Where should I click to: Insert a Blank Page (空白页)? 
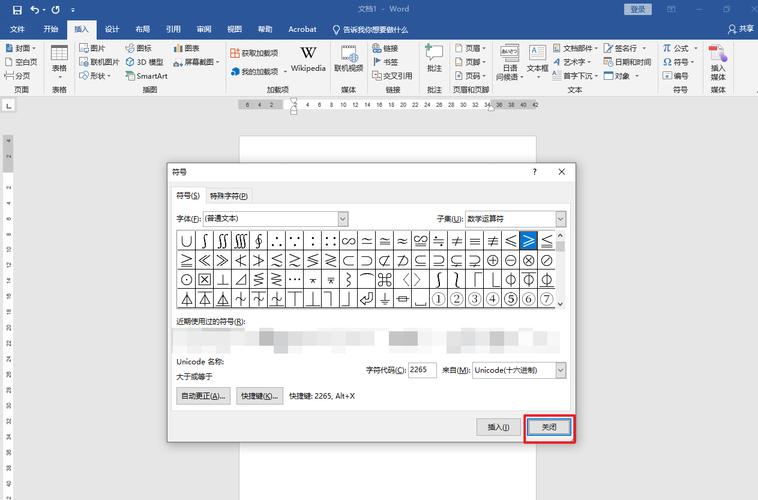[x=21, y=62]
